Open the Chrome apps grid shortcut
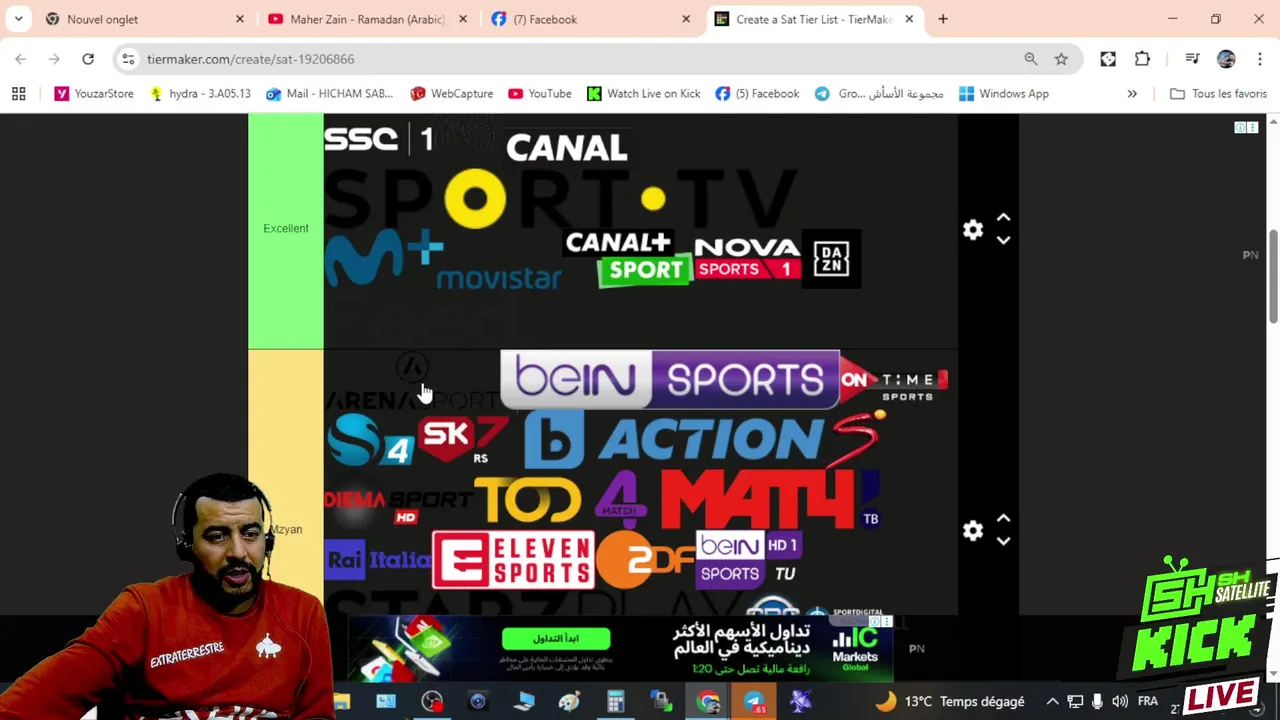Image resolution: width=1280 pixels, height=720 pixels. tap(18, 94)
